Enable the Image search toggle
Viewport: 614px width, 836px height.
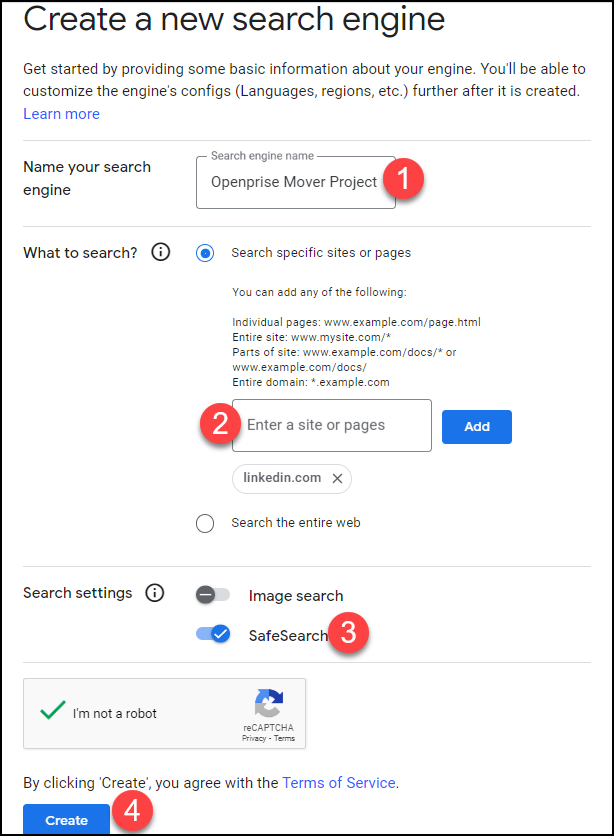coord(212,595)
